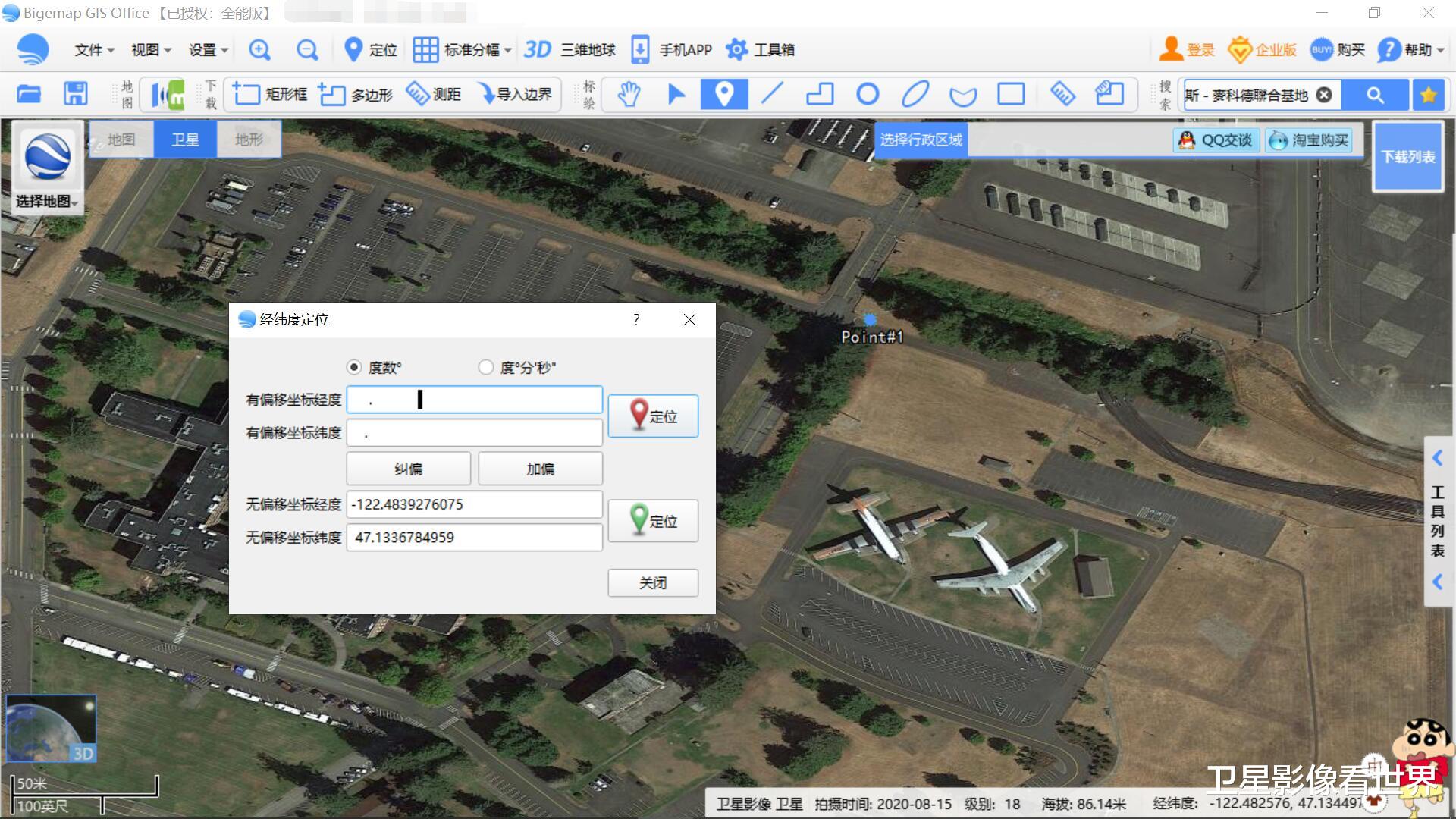Click the 纠偏 button
The height and width of the screenshot is (819, 1456).
(409, 469)
